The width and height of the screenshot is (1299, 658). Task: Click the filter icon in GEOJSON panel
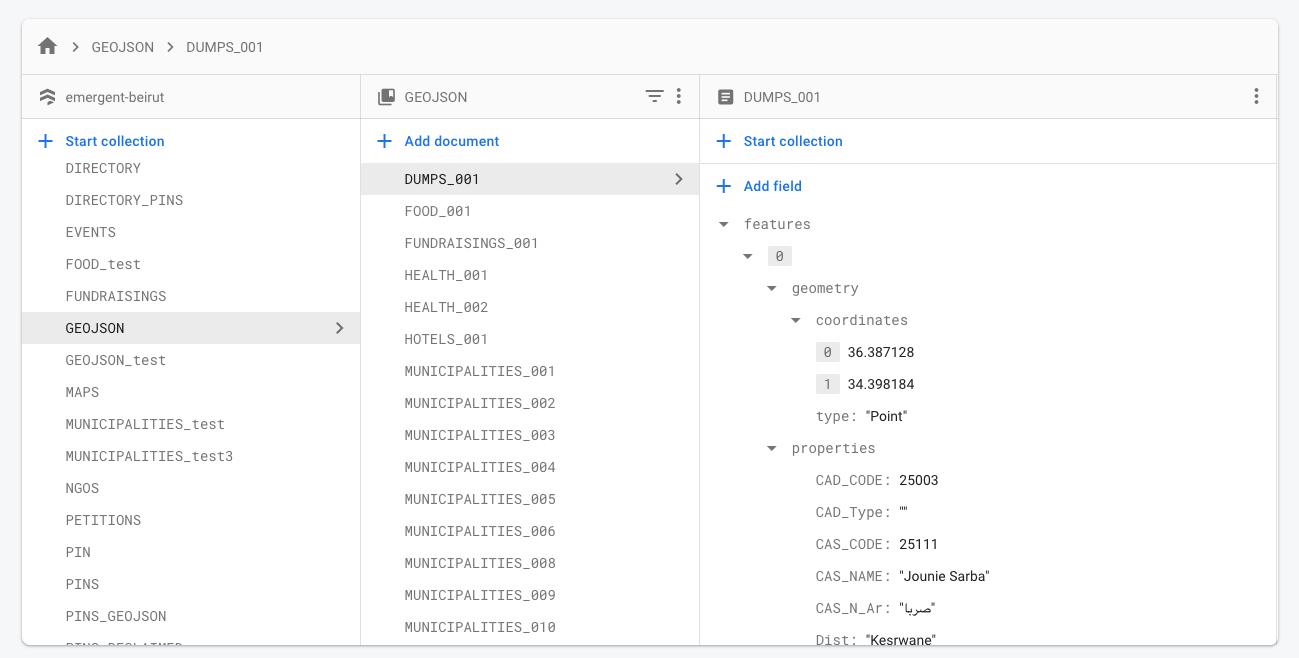(x=654, y=96)
